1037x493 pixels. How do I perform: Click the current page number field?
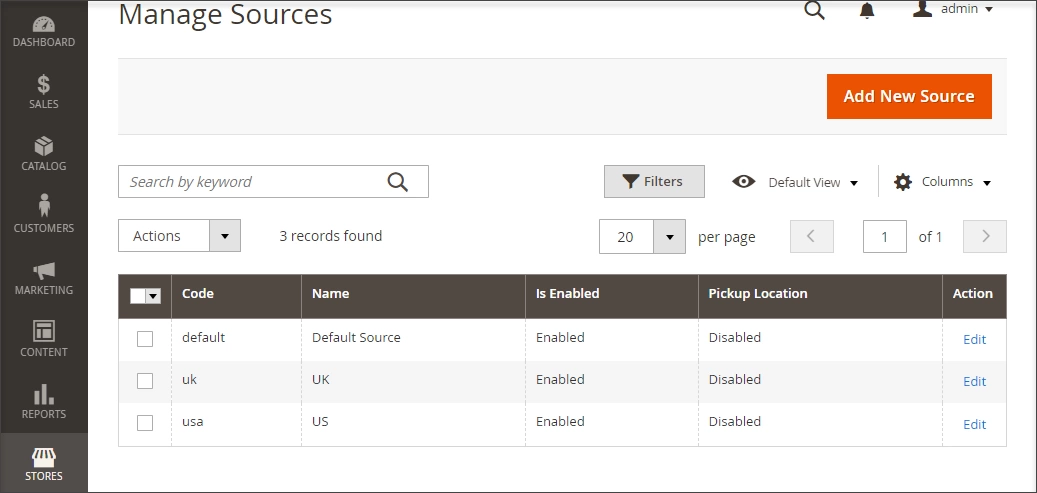(884, 236)
